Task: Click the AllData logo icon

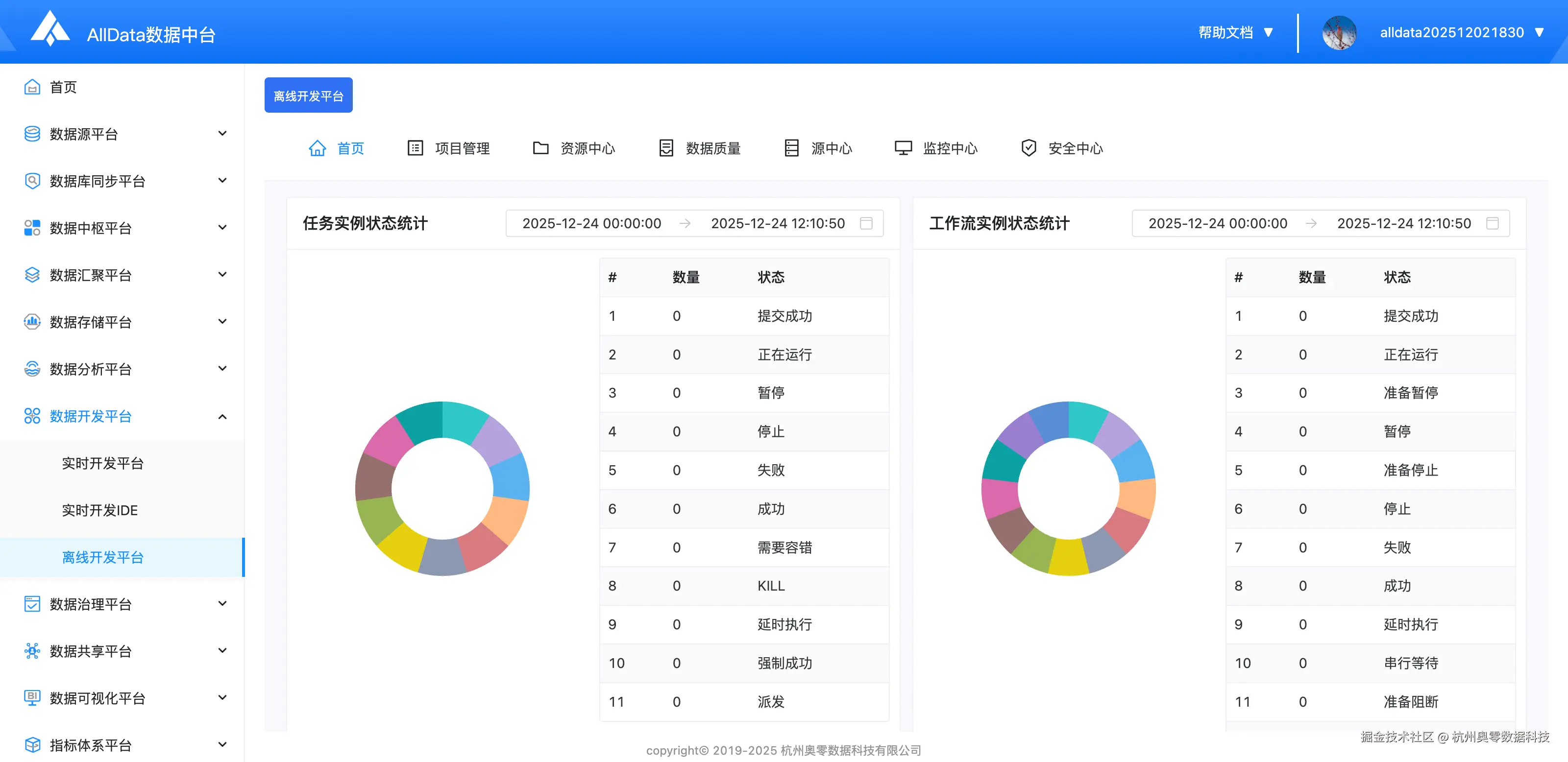Action: 50,29
